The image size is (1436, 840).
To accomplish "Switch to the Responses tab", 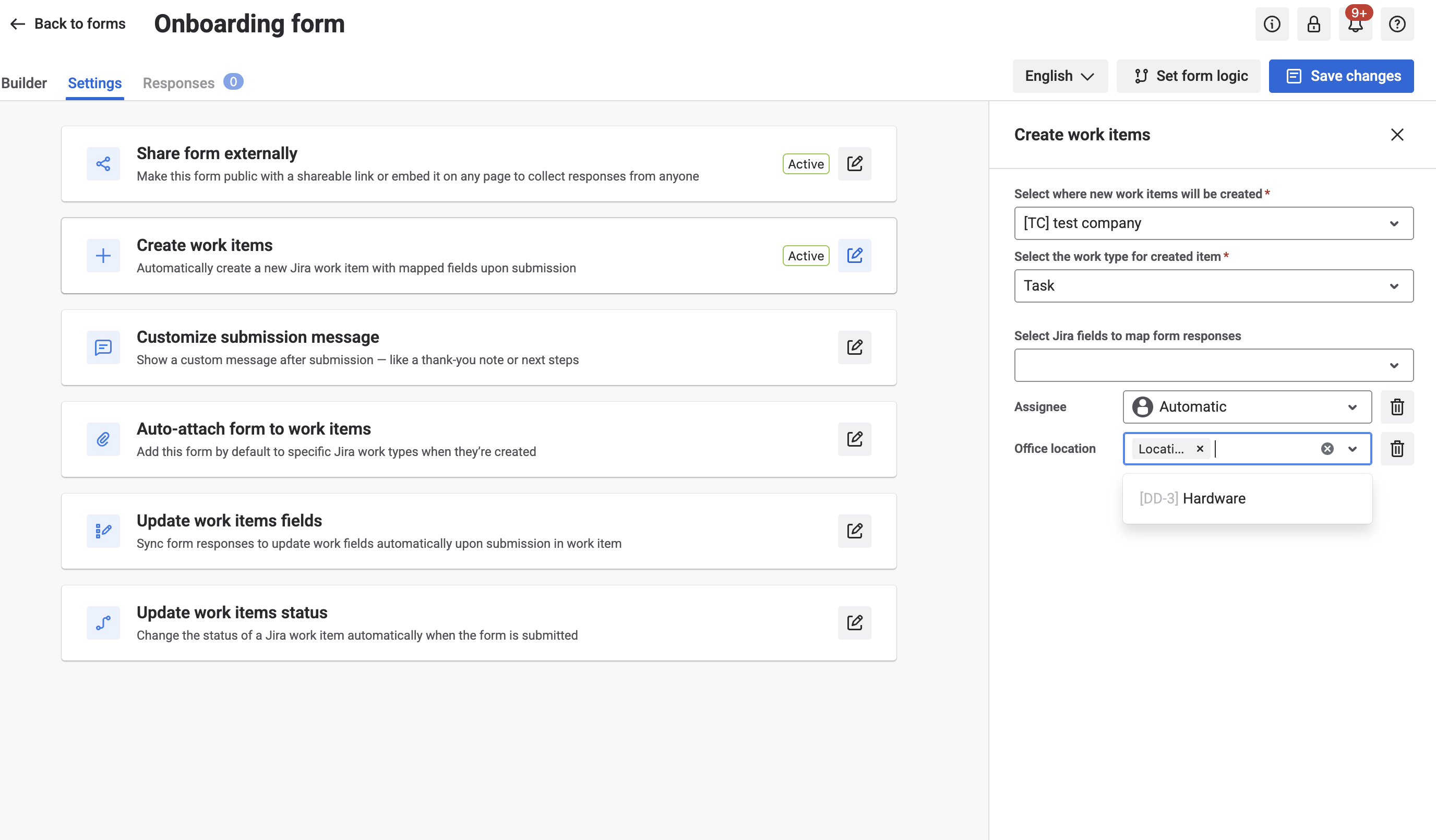I will (193, 83).
